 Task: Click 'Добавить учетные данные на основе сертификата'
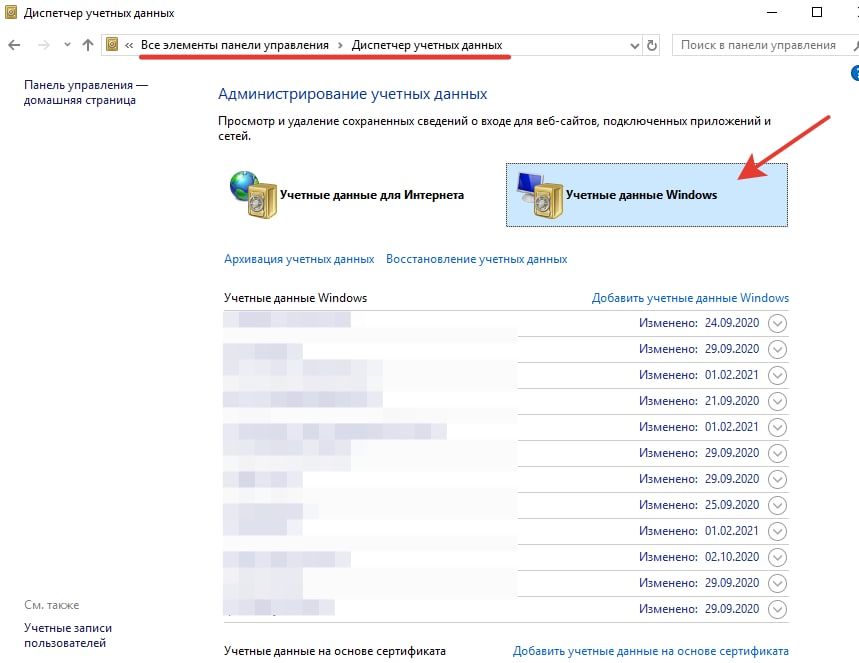[651, 651]
